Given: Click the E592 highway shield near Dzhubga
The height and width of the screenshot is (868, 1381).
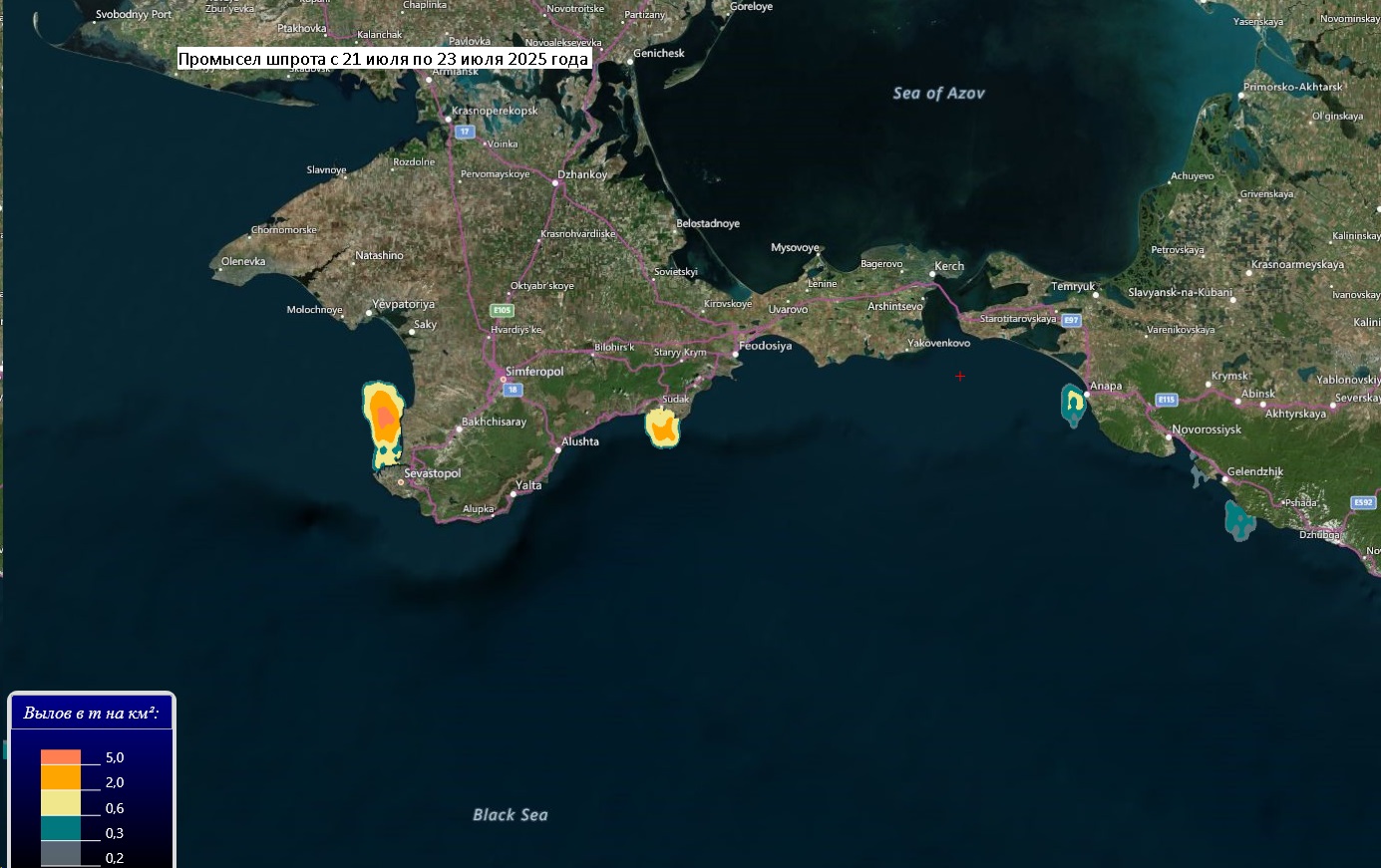Looking at the screenshot, I should point(1363,502).
